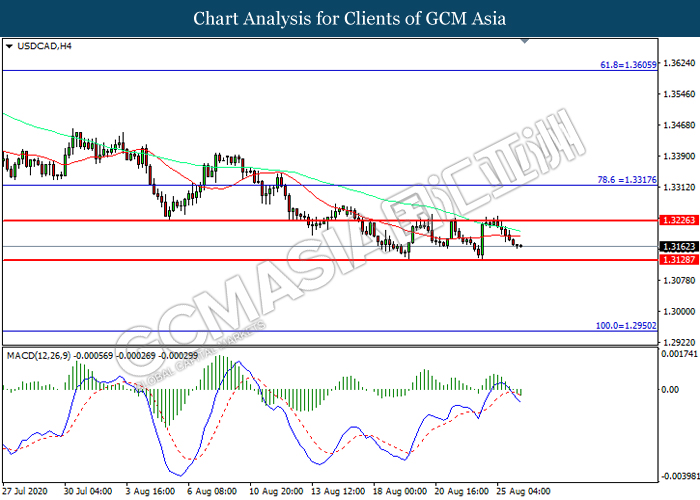Click the 20 Aug 16:00 time label
The image size is (700, 500).
tap(462, 491)
